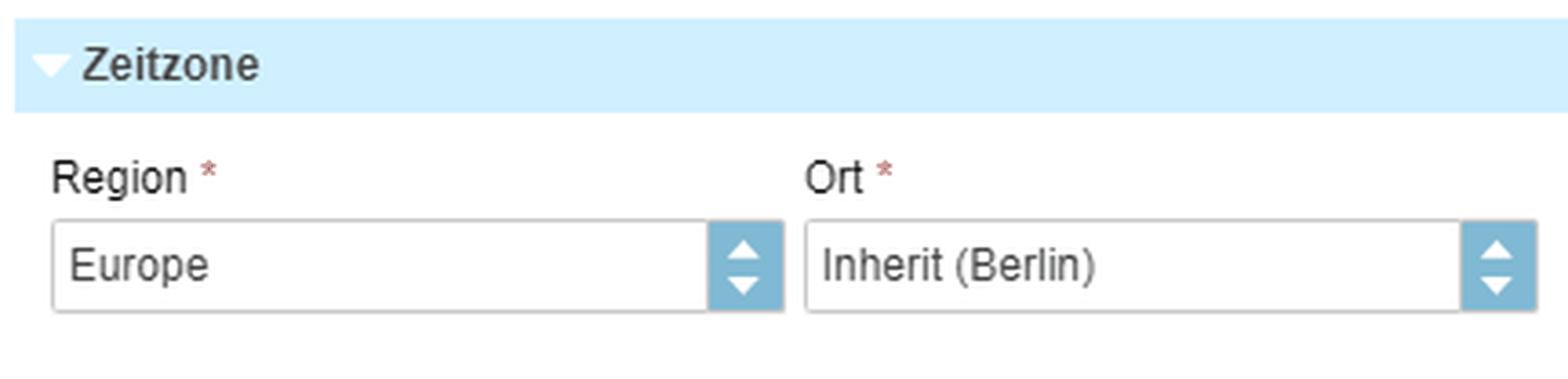
Task: Click the Ort field label
Action: (833, 178)
